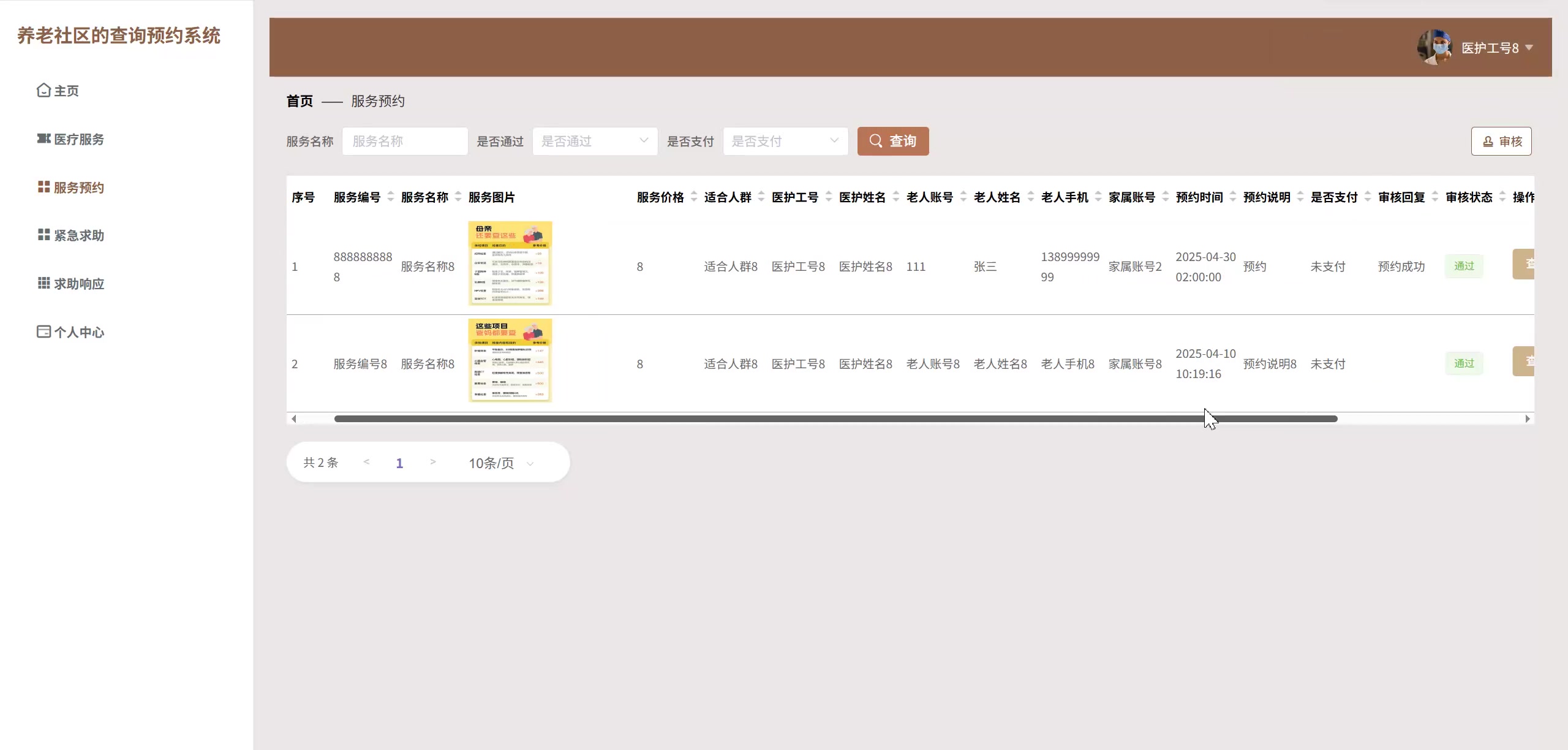
Task: Open the service image thumbnail on row 1
Action: coord(510,264)
